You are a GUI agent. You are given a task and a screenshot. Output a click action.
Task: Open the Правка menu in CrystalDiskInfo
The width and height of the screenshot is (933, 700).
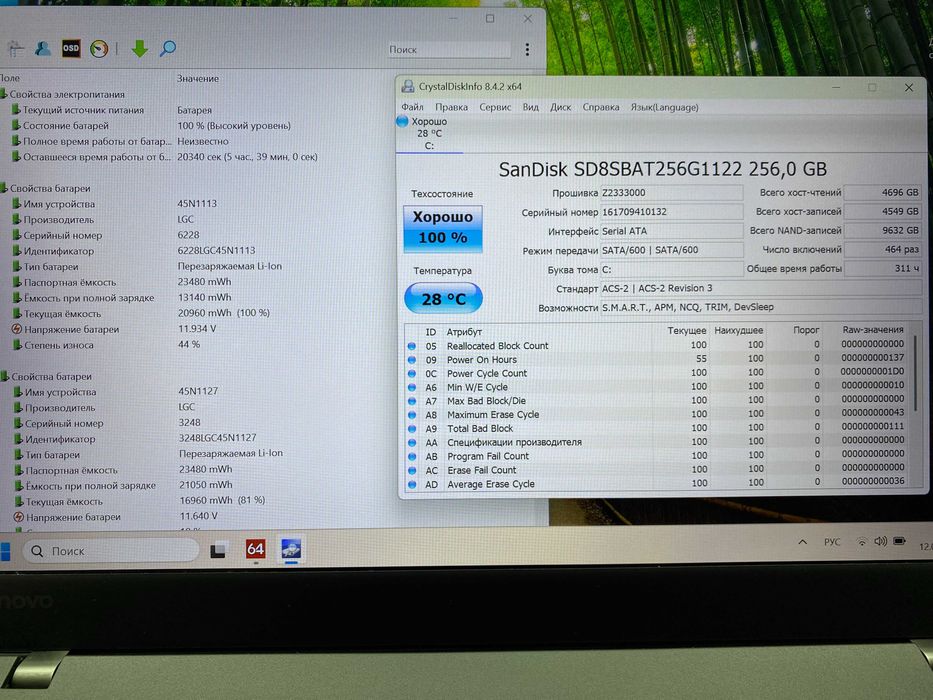(451, 107)
